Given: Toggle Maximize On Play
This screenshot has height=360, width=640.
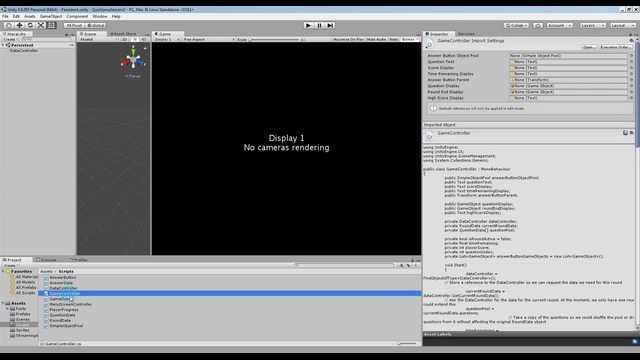Looking at the screenshot, I should pos(348,39).
